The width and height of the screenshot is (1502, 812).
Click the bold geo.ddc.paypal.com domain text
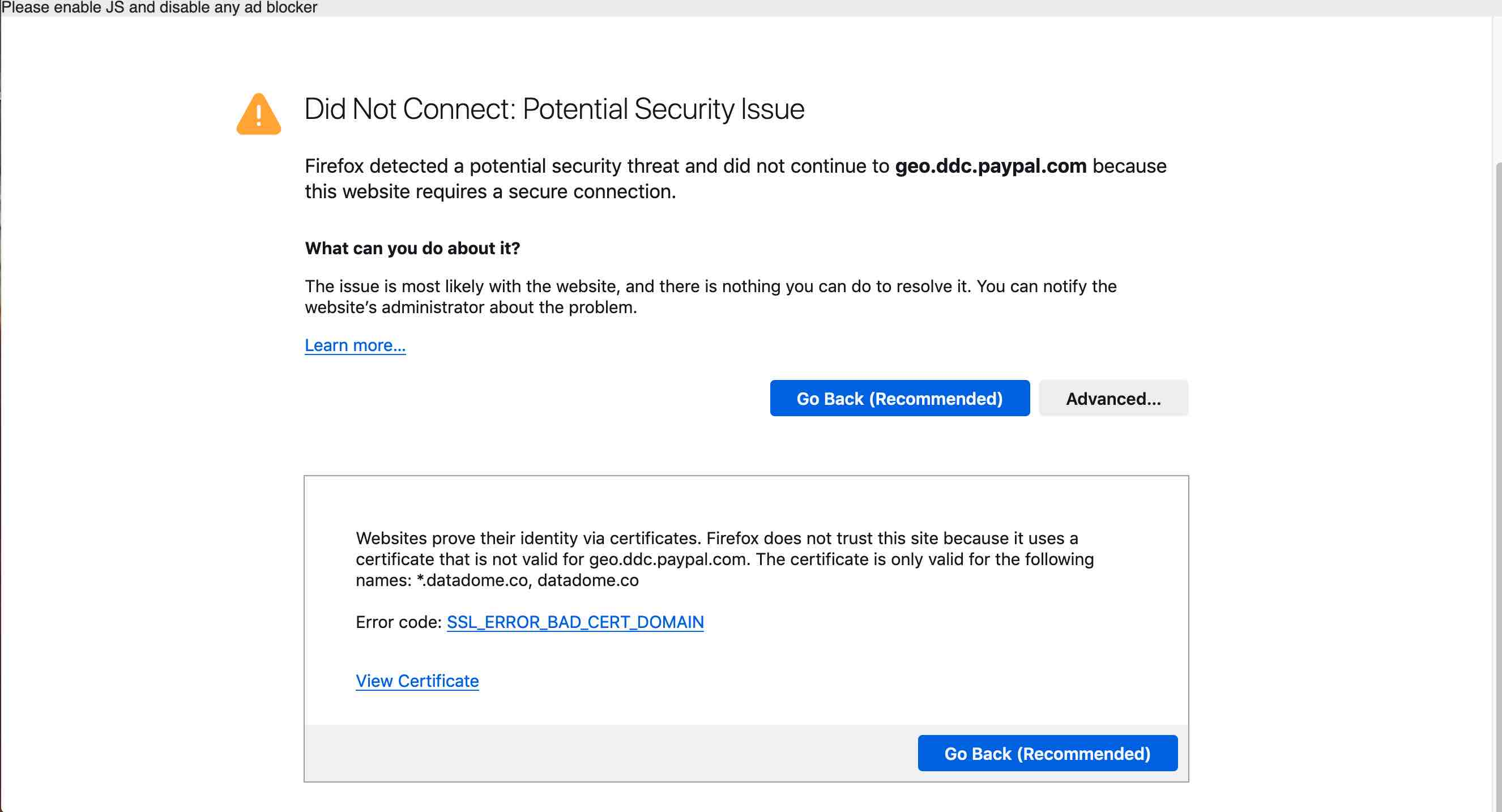pyautogui.click(x=991, y=166)
